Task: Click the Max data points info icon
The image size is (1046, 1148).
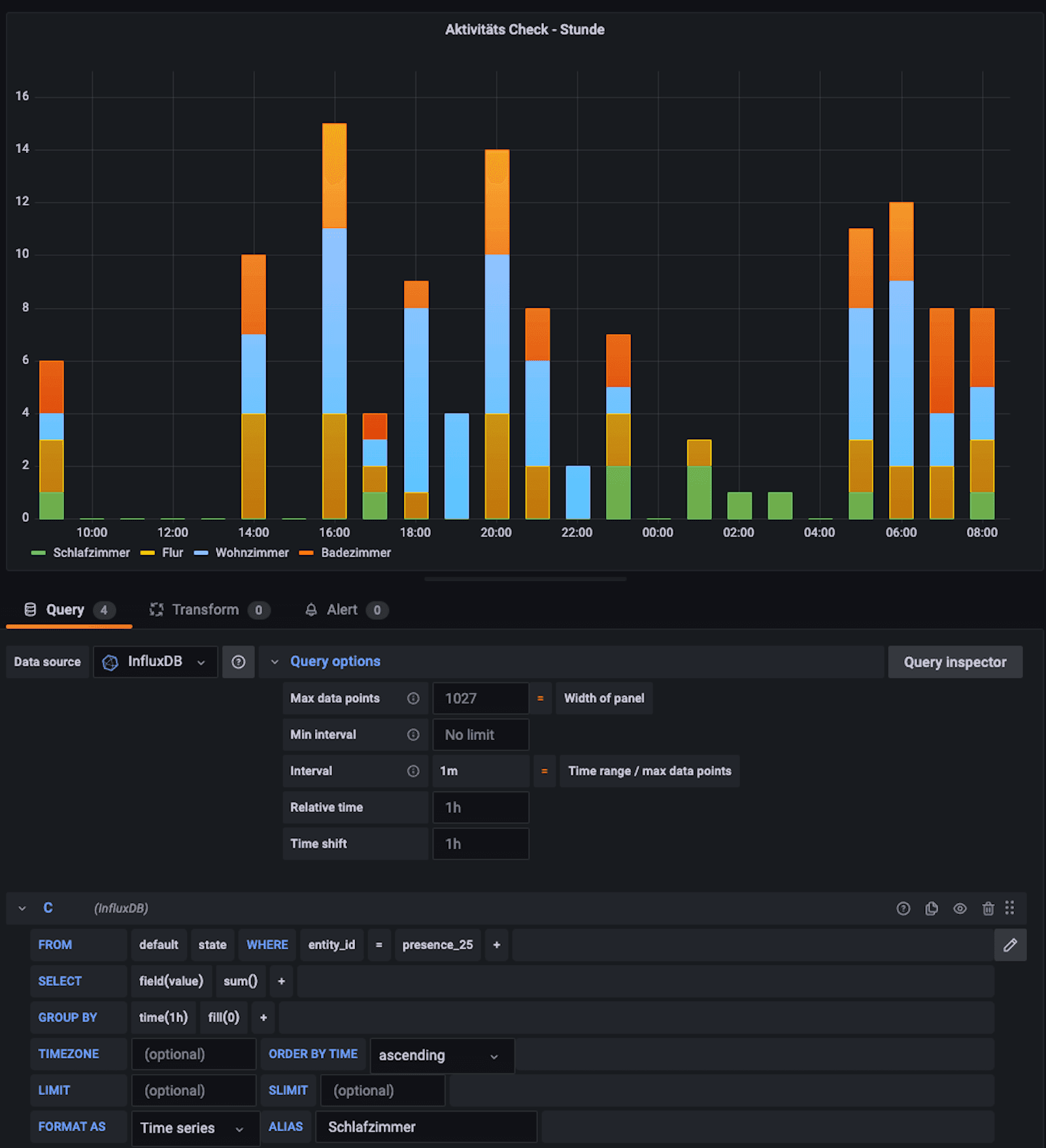Action: [413, 698]
